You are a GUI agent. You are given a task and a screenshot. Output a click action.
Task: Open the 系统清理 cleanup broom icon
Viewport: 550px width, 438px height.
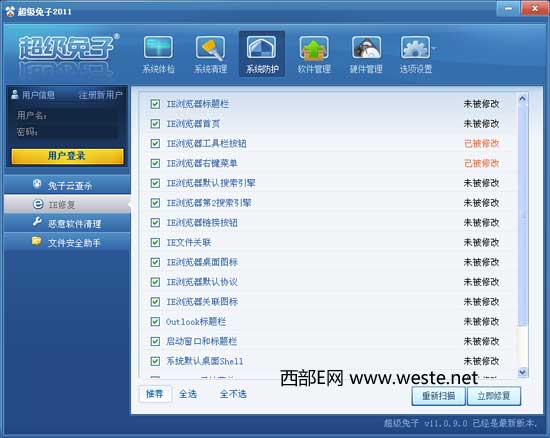[x=210, y=48]
